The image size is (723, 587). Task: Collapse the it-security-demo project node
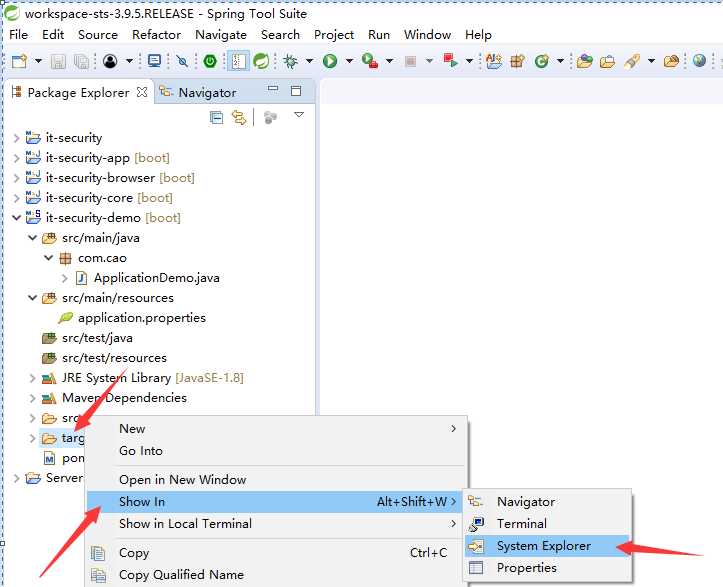click(x=17, y=218)
